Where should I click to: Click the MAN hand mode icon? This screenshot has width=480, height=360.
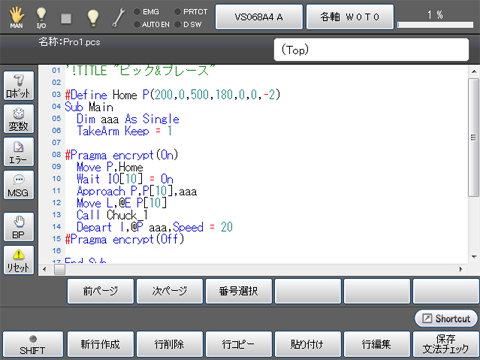point(16,17)
